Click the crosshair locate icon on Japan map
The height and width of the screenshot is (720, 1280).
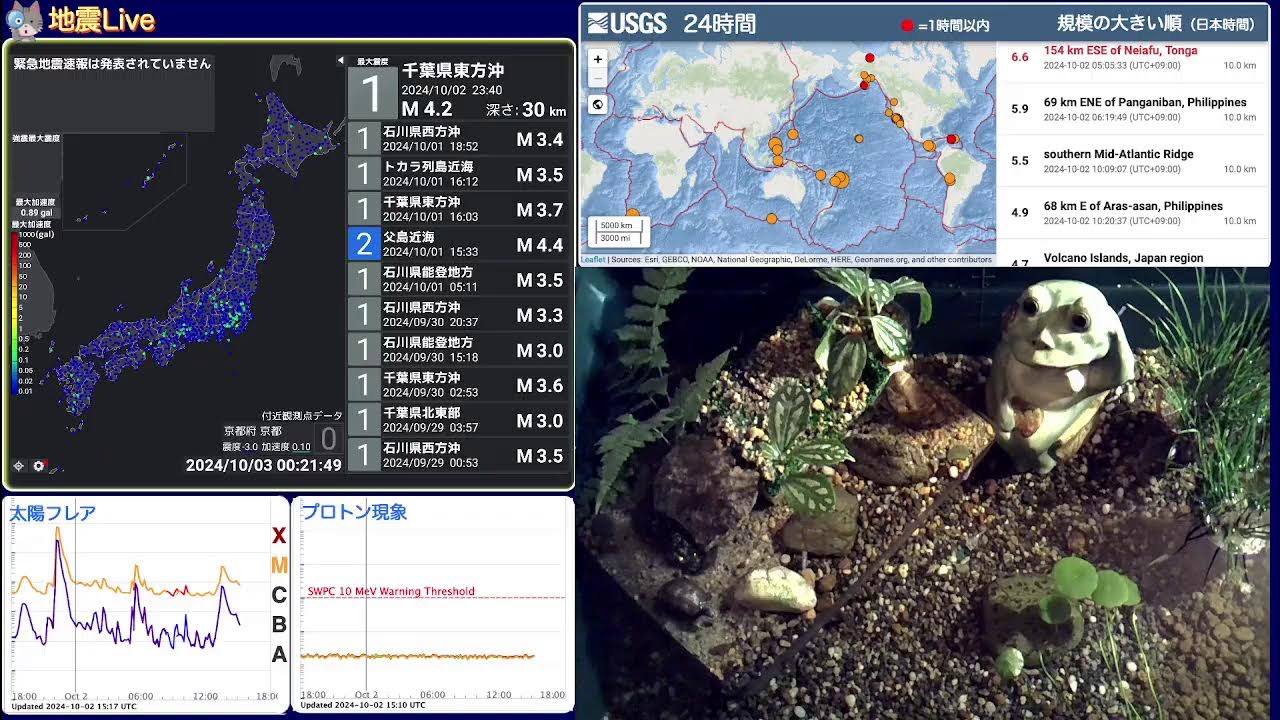click(x=18, y=466)
